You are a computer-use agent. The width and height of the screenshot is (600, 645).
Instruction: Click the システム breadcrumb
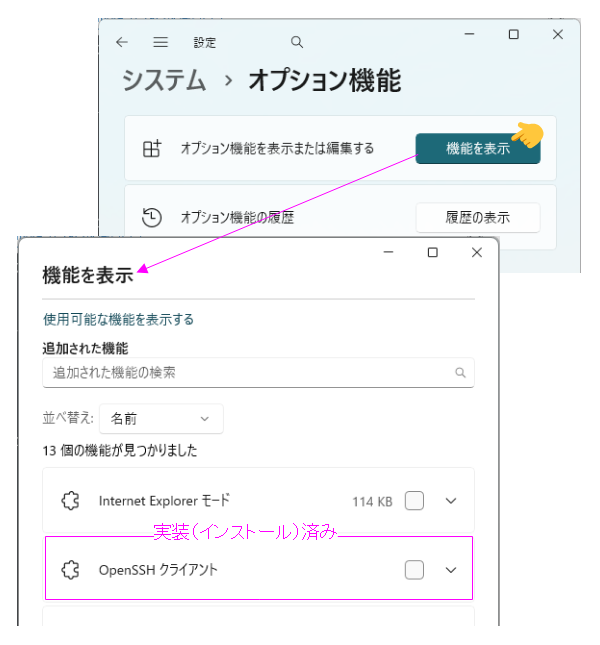[164, 80]
